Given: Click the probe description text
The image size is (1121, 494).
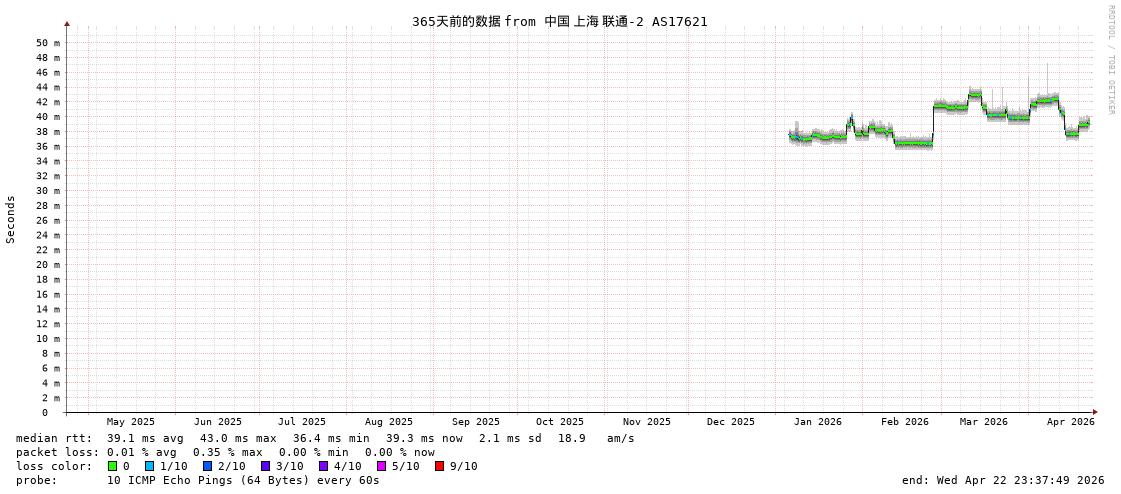Looking at the screenshot, I should (x=198, y=480).
